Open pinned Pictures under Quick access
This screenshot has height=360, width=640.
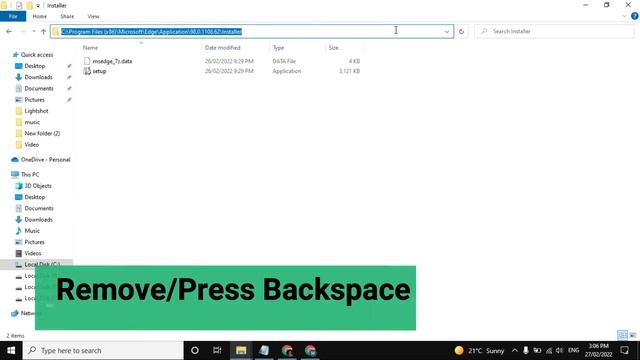coord(34,100)
